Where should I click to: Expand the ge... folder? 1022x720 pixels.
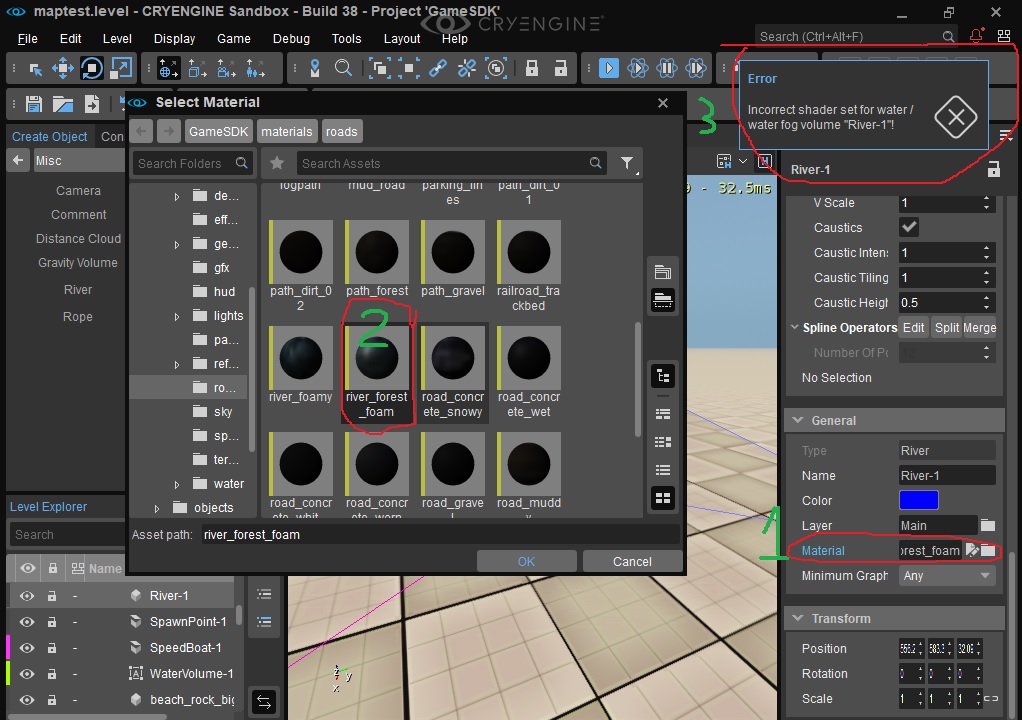[177, 244]
